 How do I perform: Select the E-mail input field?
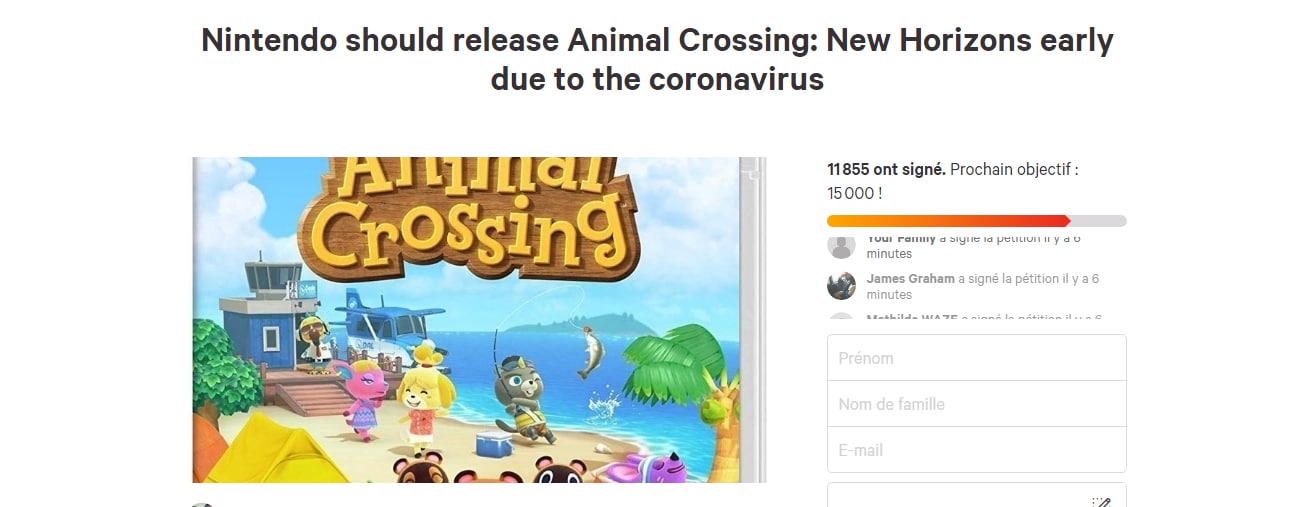click(x=976, y=450)
